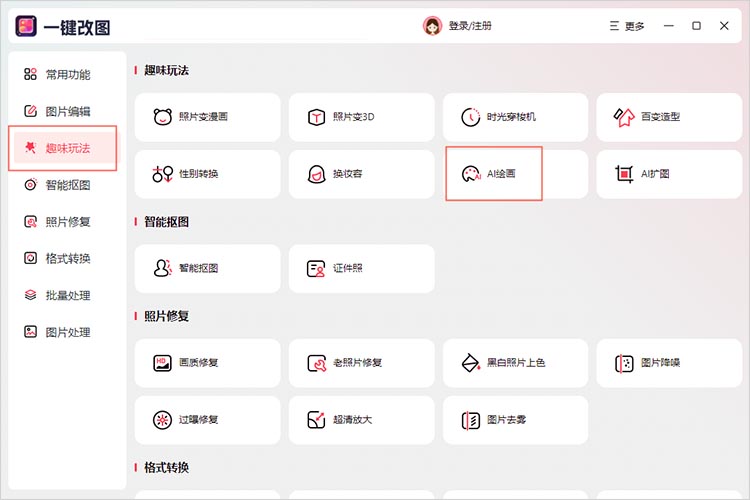Click the 一键改图 title text
This screenshot has width=750, height=500.
pyautogui.click(x=77, y=27)
